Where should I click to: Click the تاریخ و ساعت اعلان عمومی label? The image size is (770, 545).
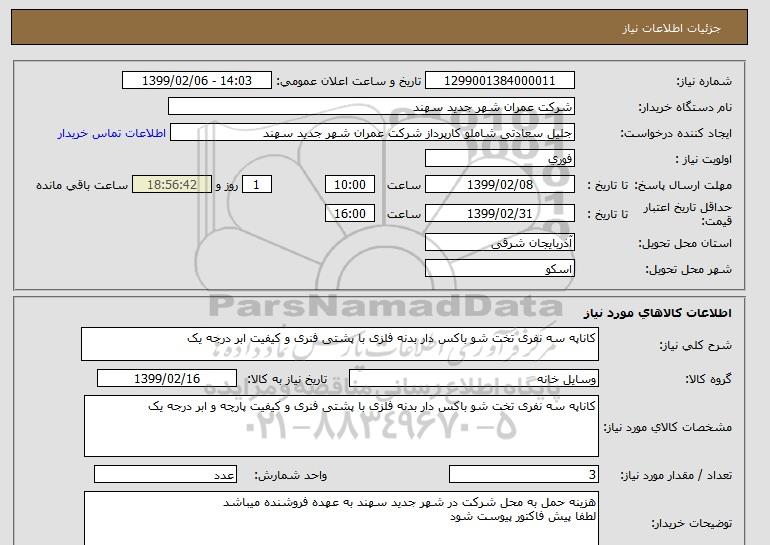click(x=349, y=81)
